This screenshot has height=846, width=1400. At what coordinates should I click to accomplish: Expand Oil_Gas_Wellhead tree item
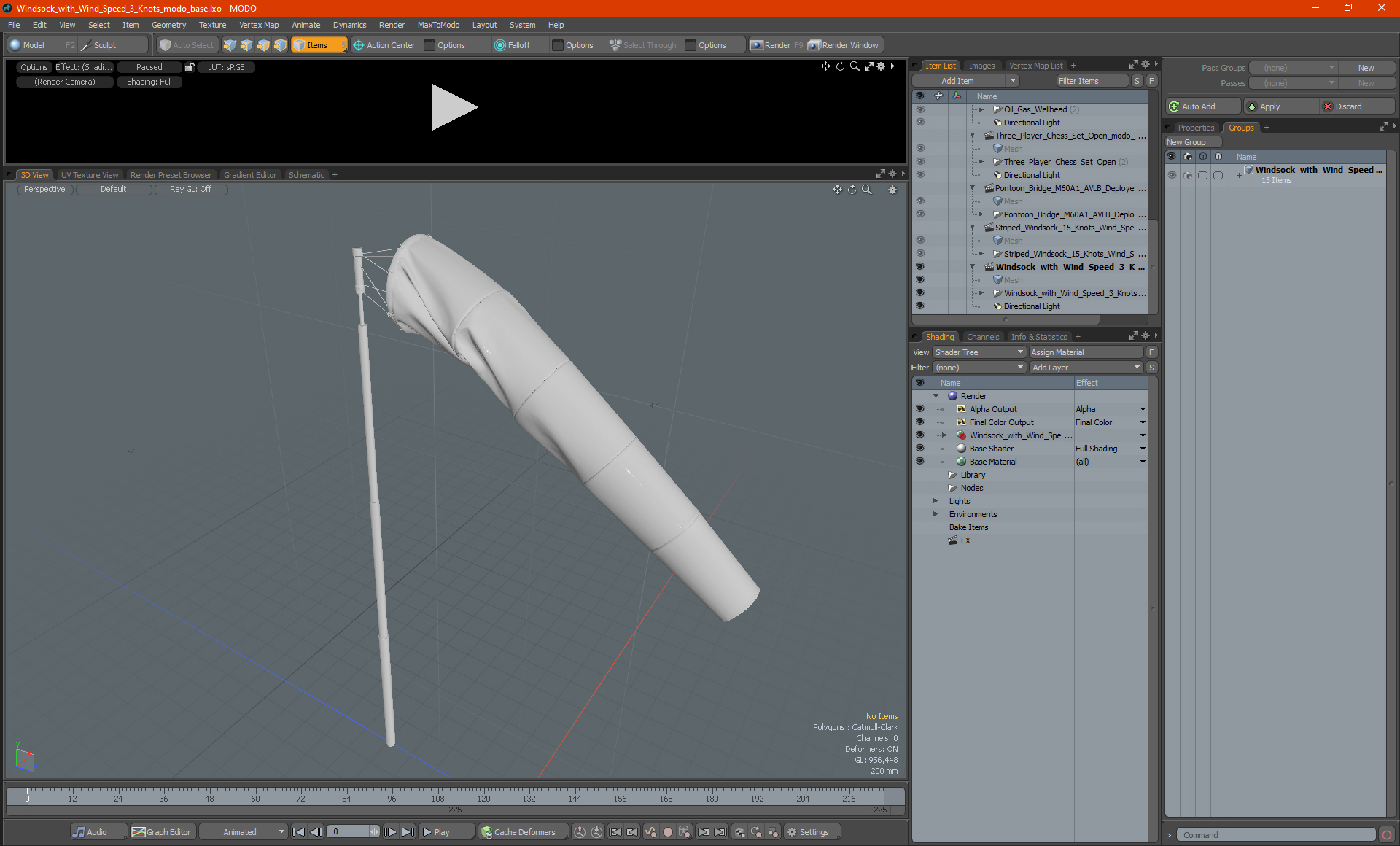click(981, 109)
